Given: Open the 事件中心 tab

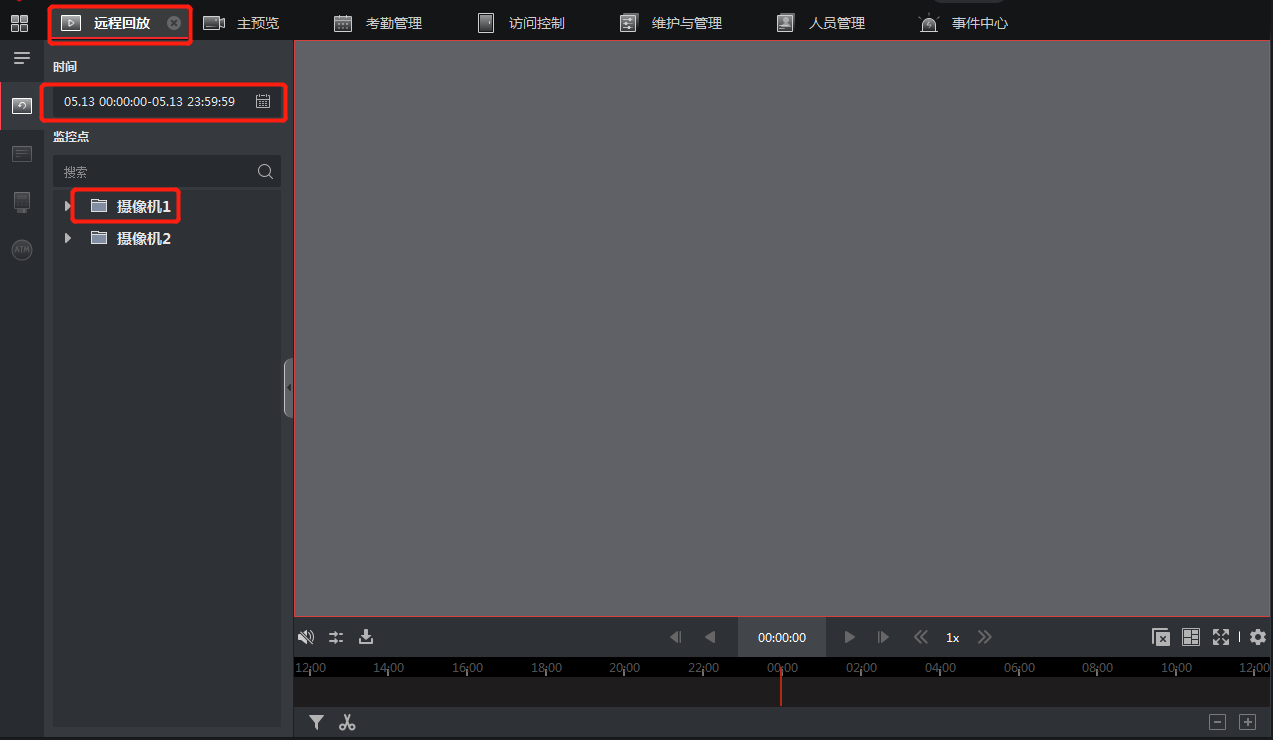Looking at the screenshot, I should [964, 23].
